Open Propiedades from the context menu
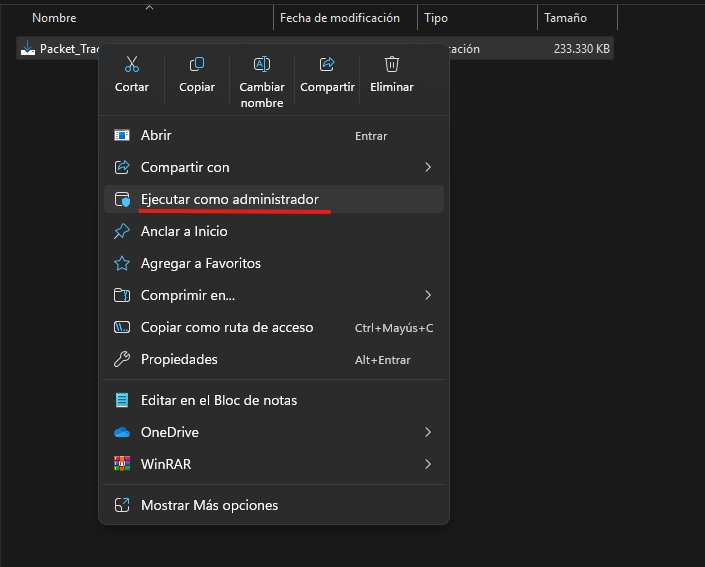 (179, 359)
